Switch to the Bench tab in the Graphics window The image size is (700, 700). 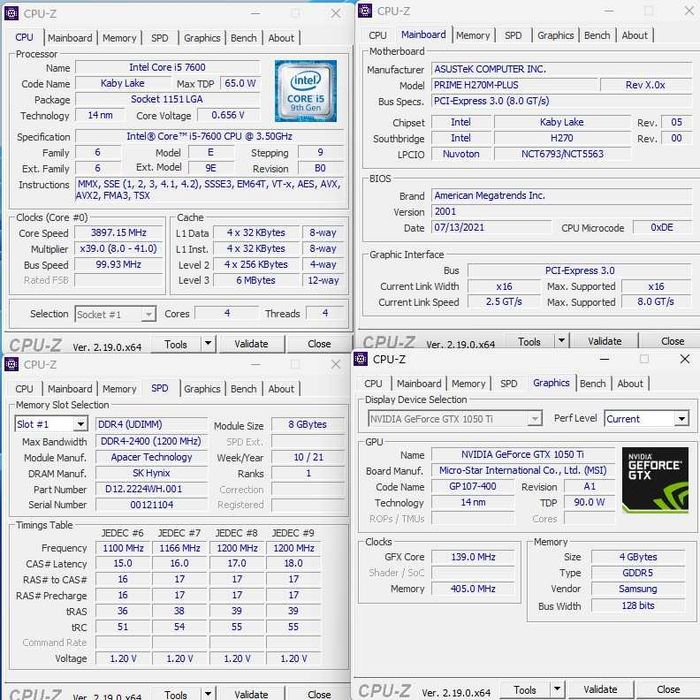point(592,383)
